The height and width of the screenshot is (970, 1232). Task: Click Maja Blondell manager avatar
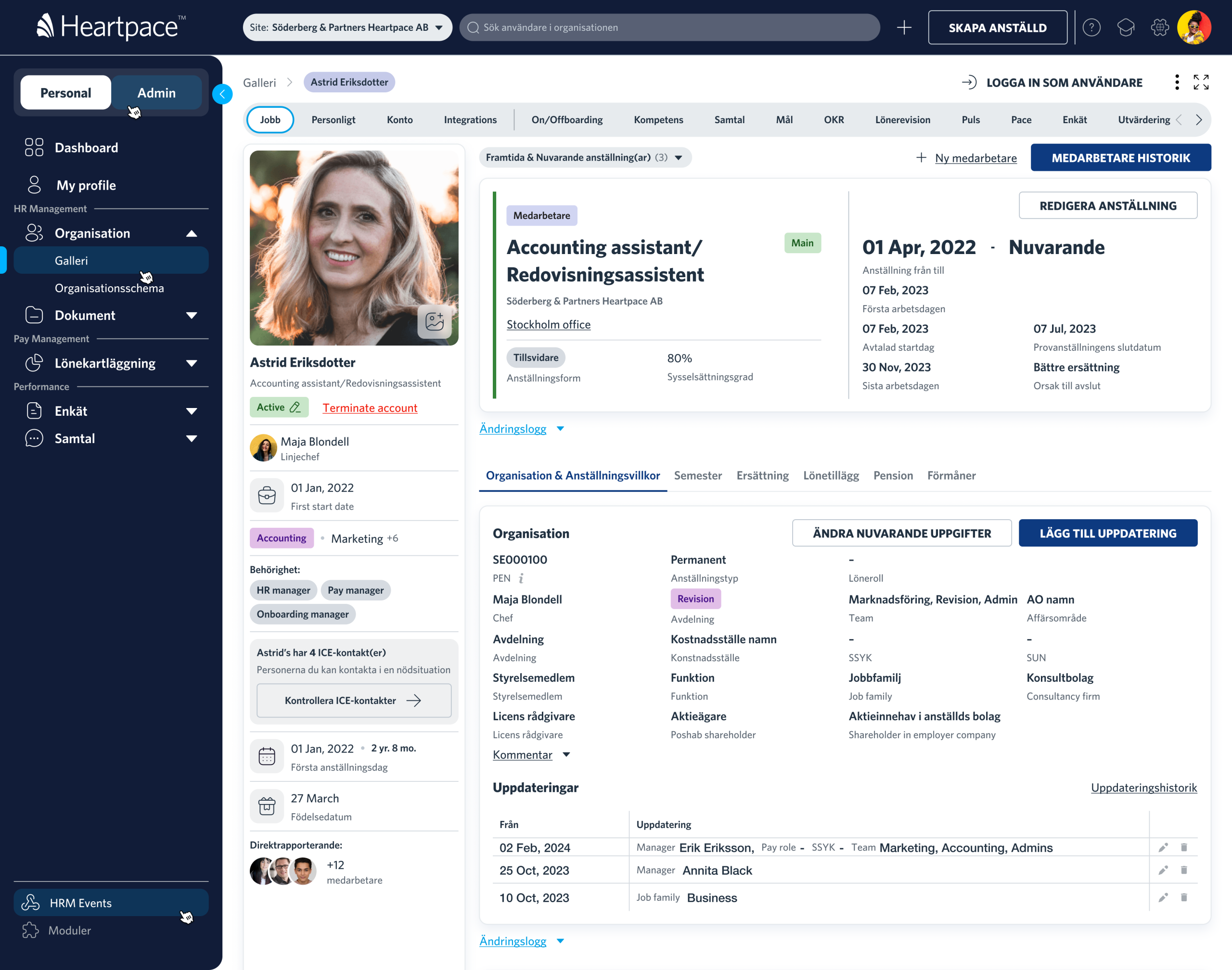pyautogui.click(x=263, y=448)
